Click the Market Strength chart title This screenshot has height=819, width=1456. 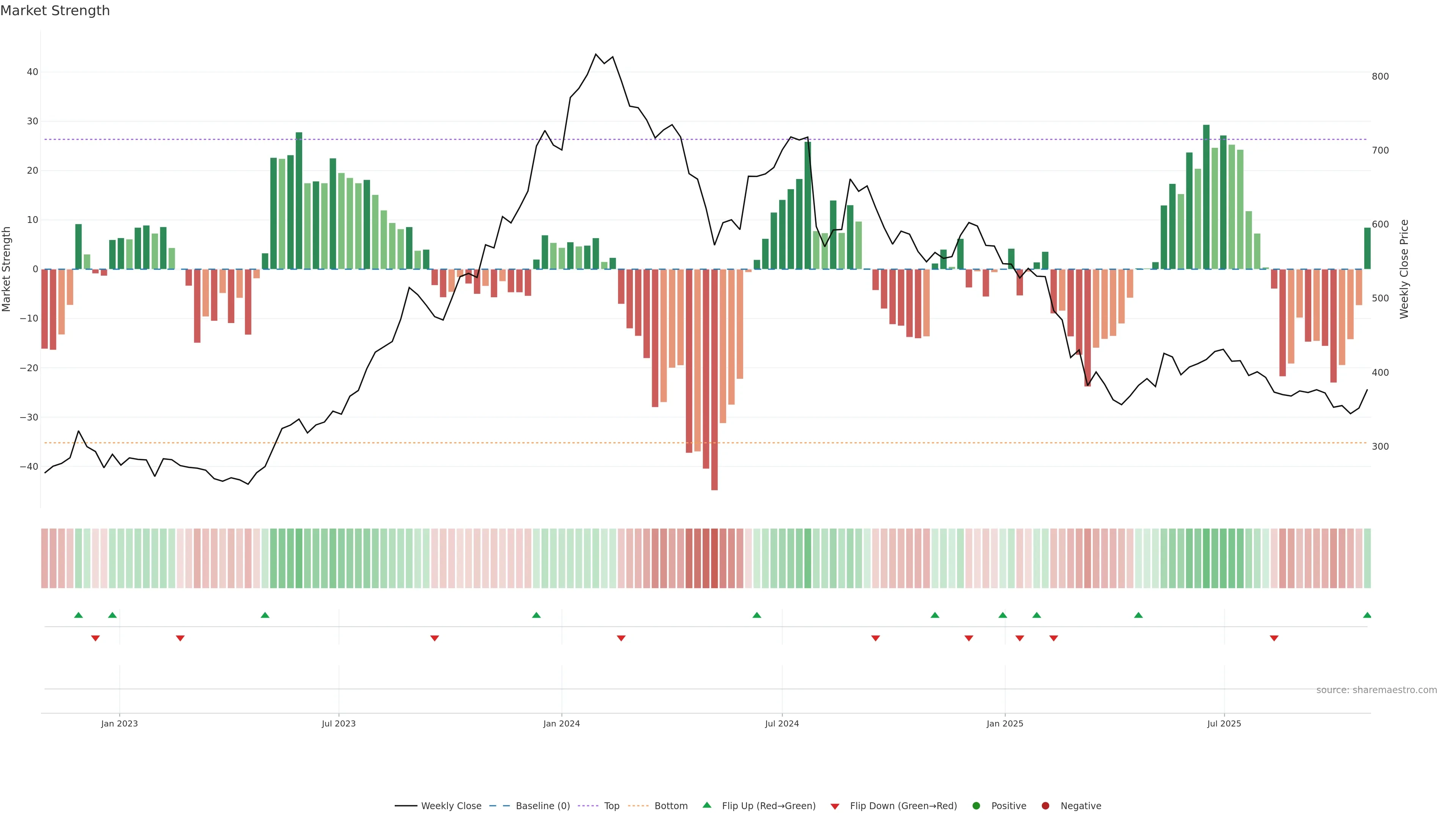click(55, 11)
